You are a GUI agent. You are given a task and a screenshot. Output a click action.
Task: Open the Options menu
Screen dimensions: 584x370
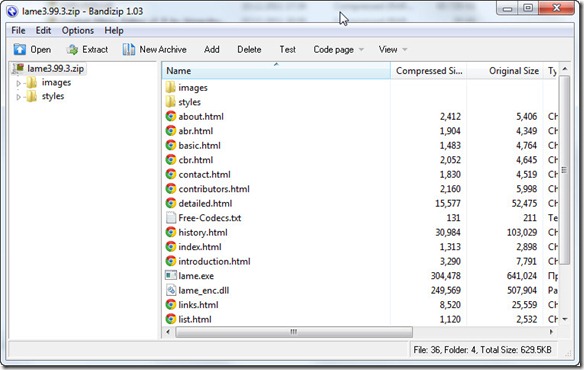coord(77,31)
